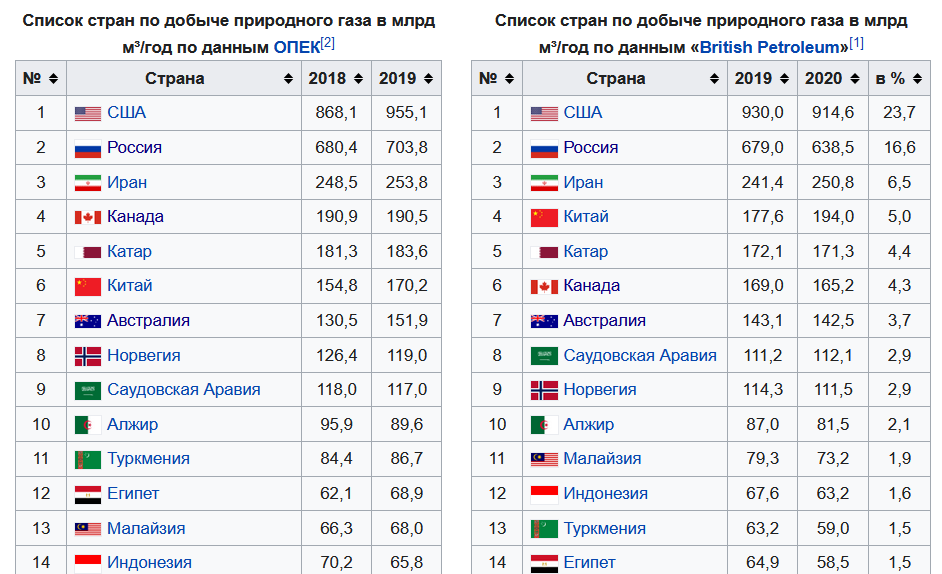Open footnote reference [1] after British Petroleum

point(856,43)
